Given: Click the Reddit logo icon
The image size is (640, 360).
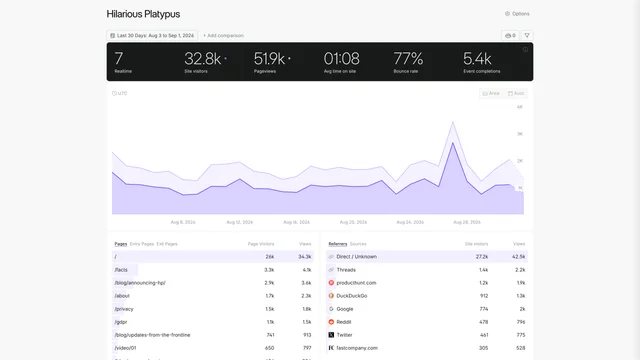Looking at the screenshot, I should [x=331, y=322].
